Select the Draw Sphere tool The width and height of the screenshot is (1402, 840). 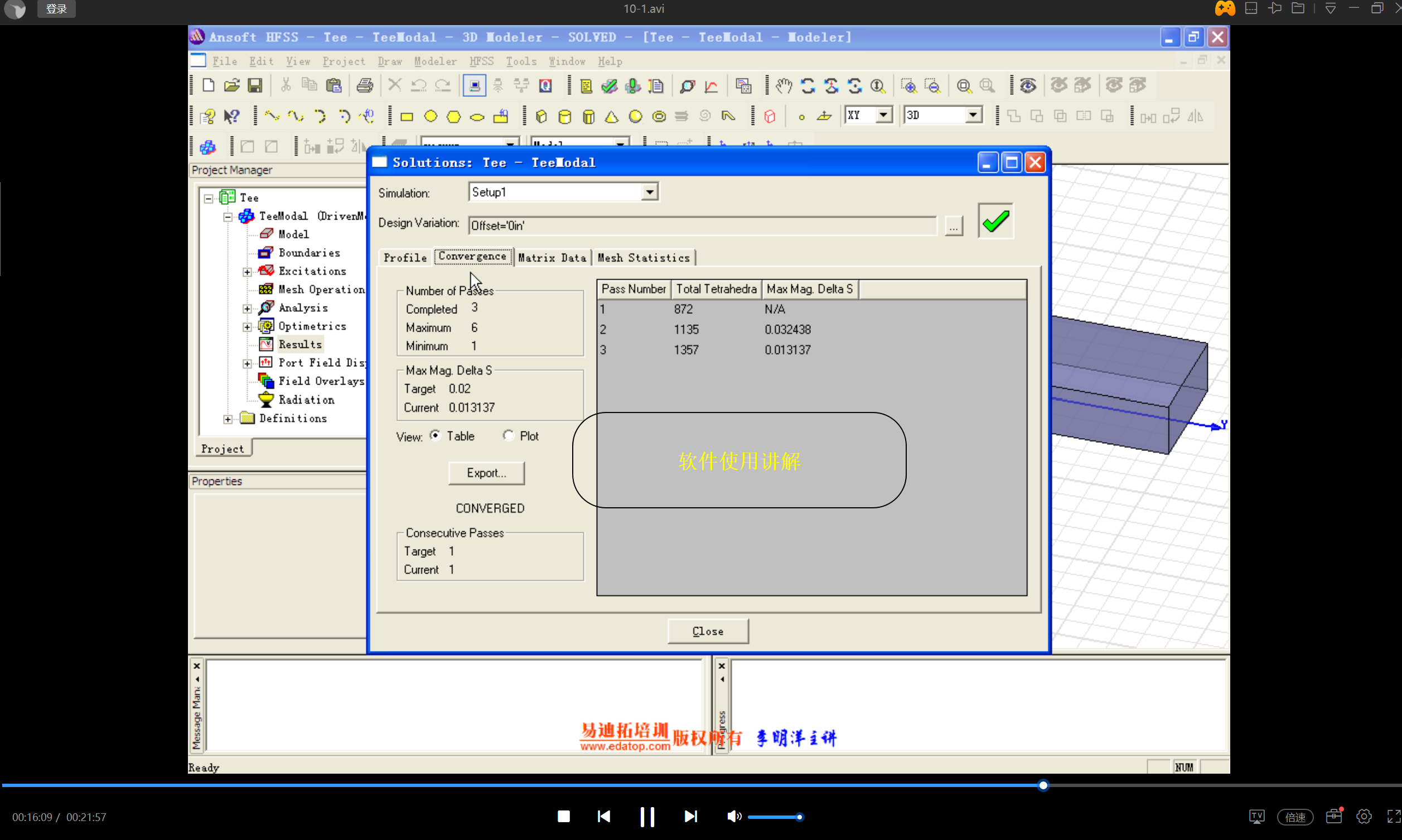(635, 116)
